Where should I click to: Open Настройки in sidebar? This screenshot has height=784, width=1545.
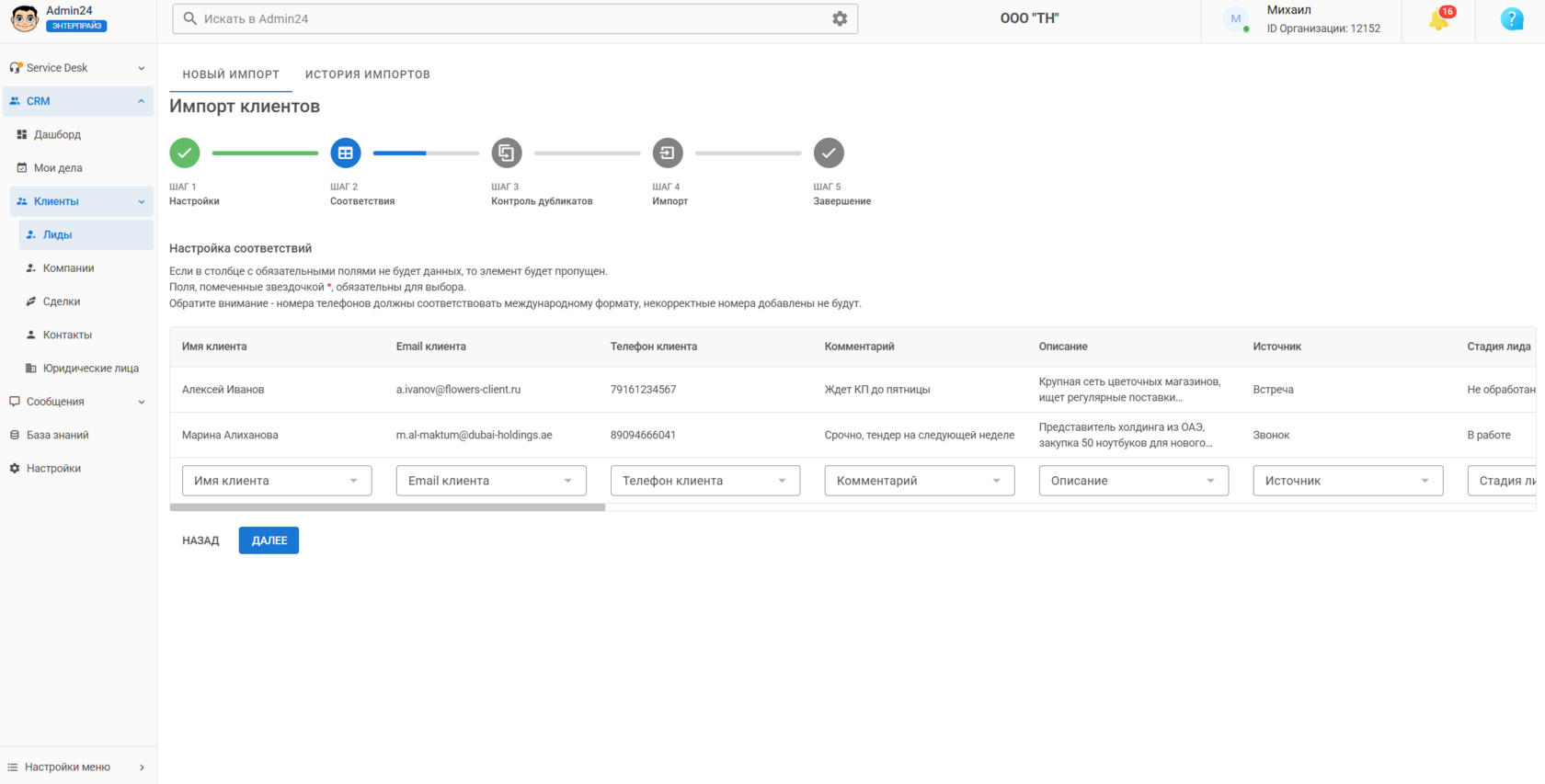(x=78, y=469)
